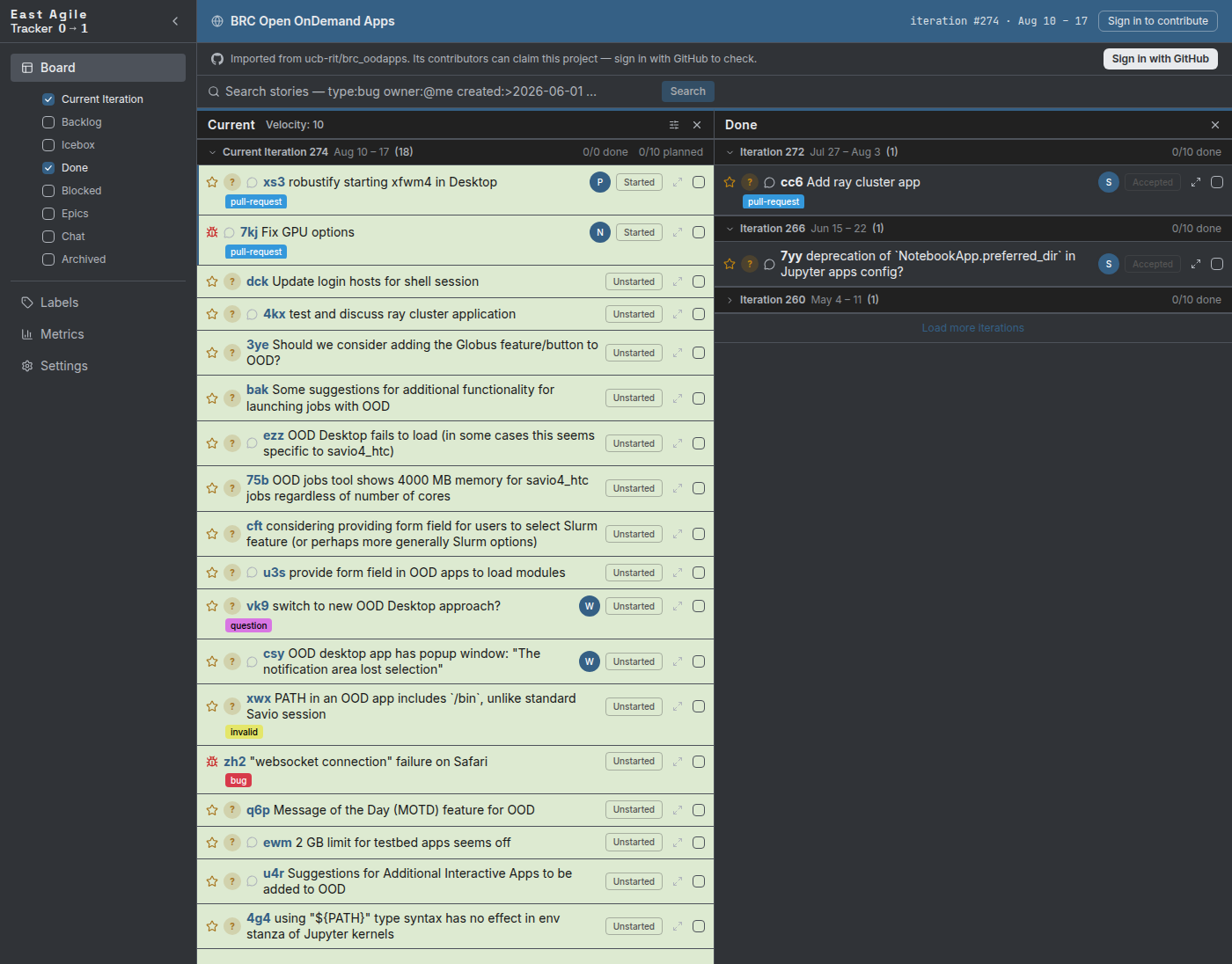Open the Board section in sidebar
The height and width of the screenshot is (964, 1232).
point(98,68)
